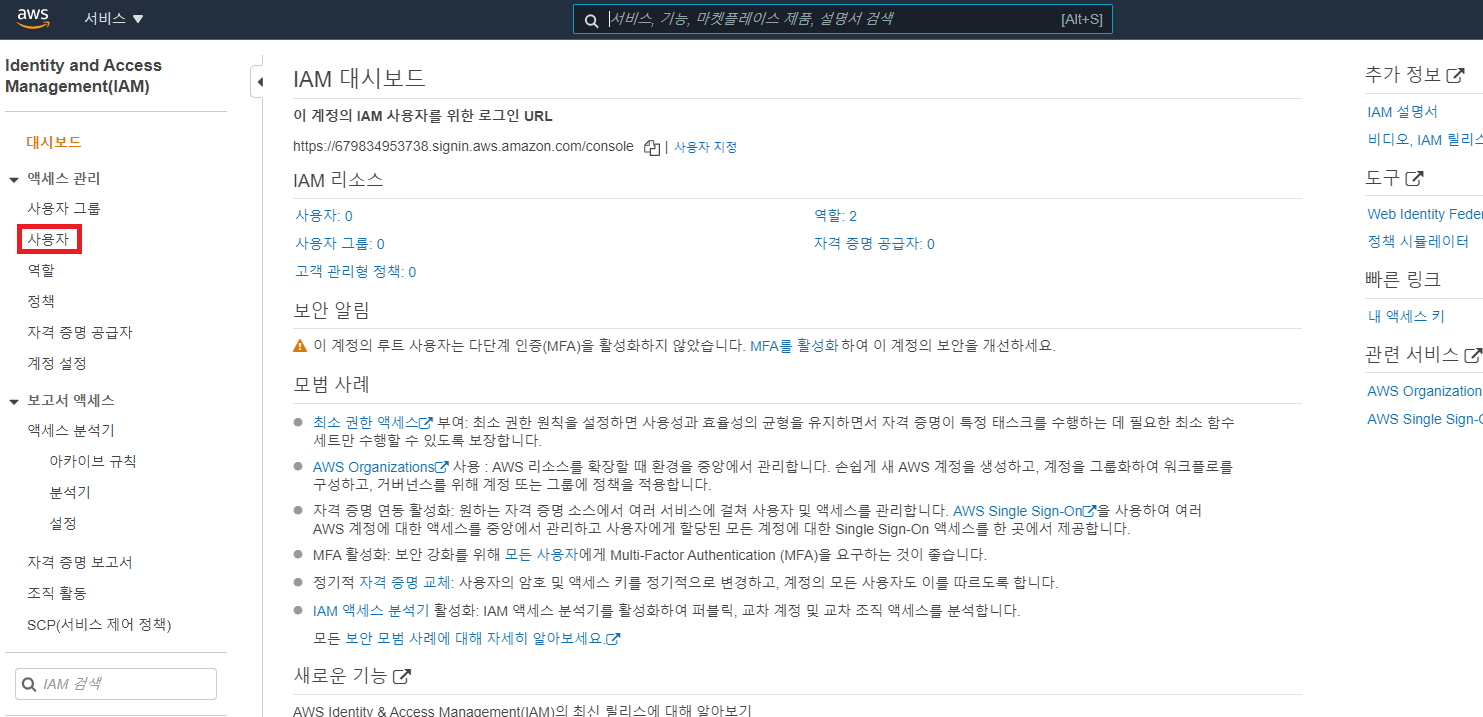Click external-link icon next to 관련 서비스

coord(1472,355)
